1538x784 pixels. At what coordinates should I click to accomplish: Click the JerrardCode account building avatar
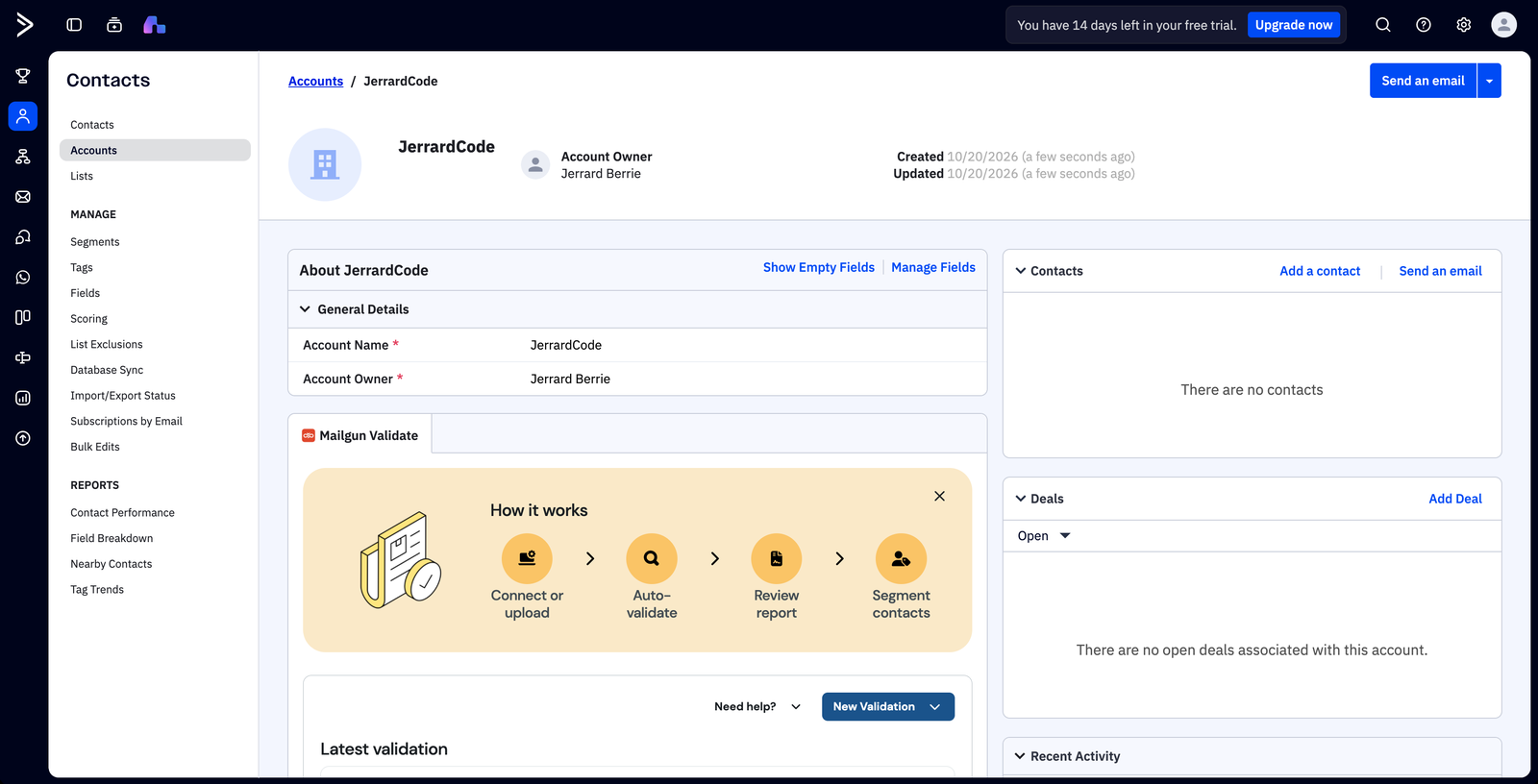[x=325, y=164]
